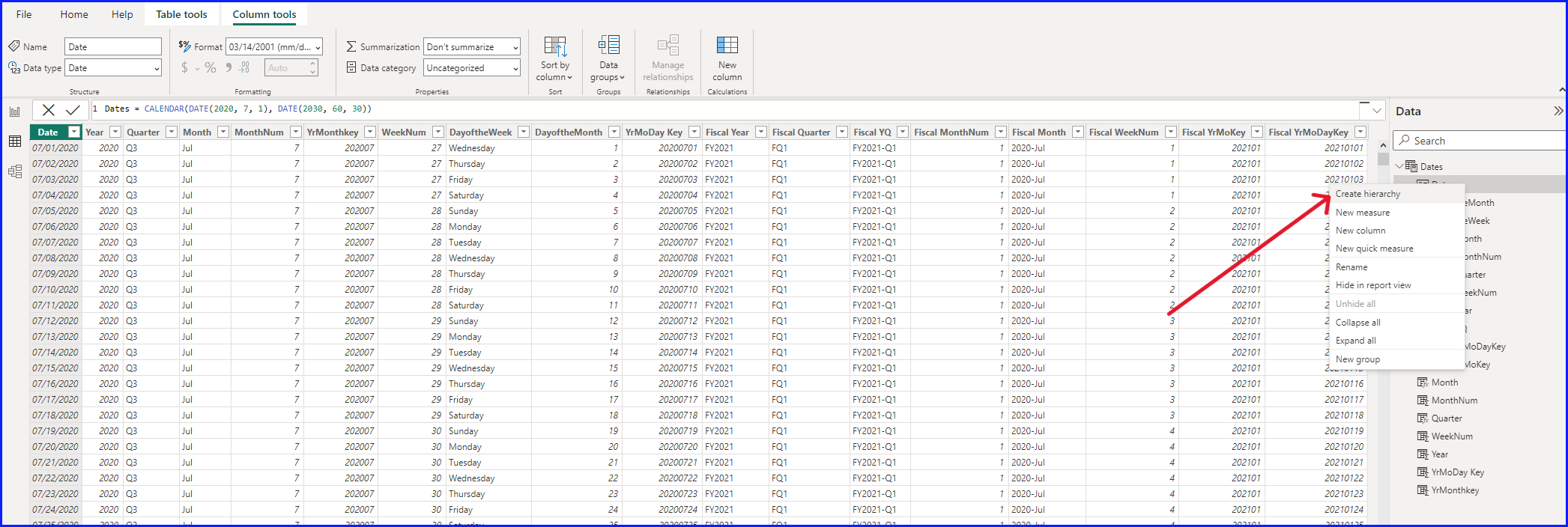Image resolution: width=1568 pixels, height=527 pixels.
Task: Click the Quarter field icon in Data pane
Action: pos(1423,418)
